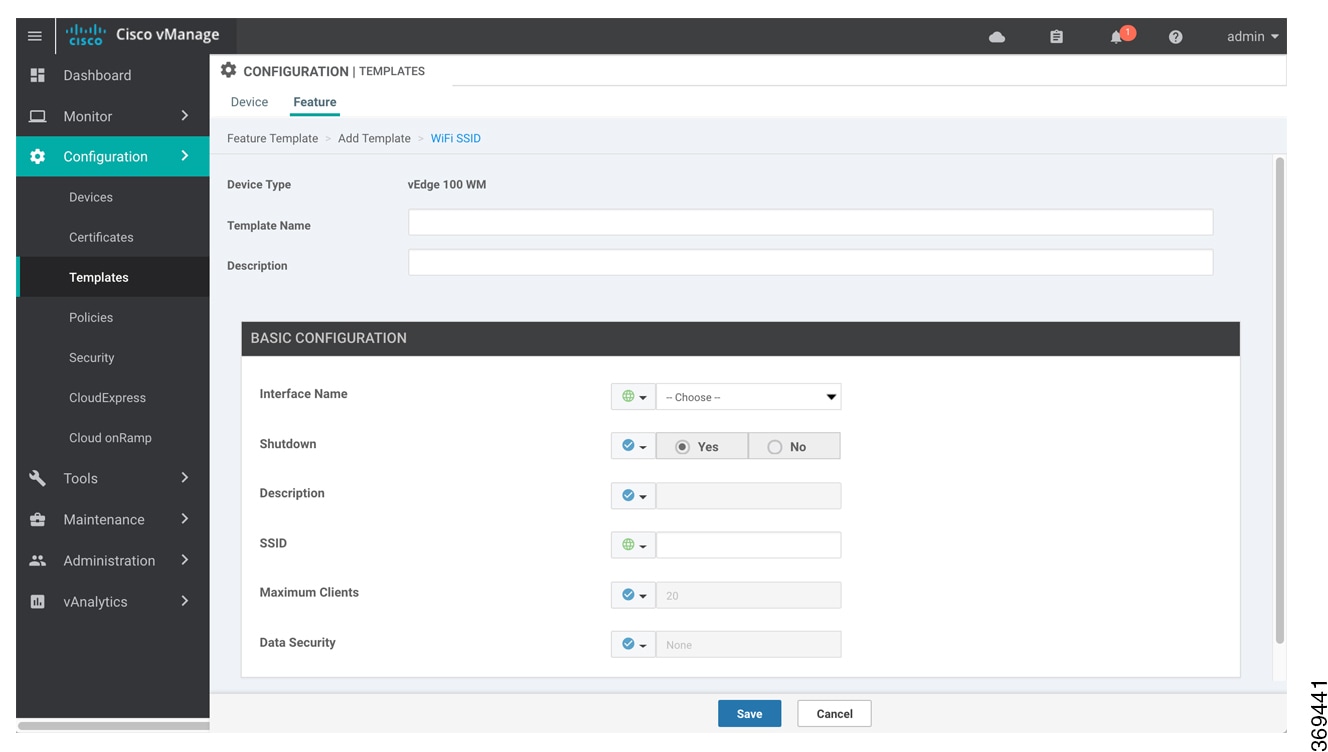Click the Administration people icon
Viewport: 1328px width, 752px height.
[38, 561]
